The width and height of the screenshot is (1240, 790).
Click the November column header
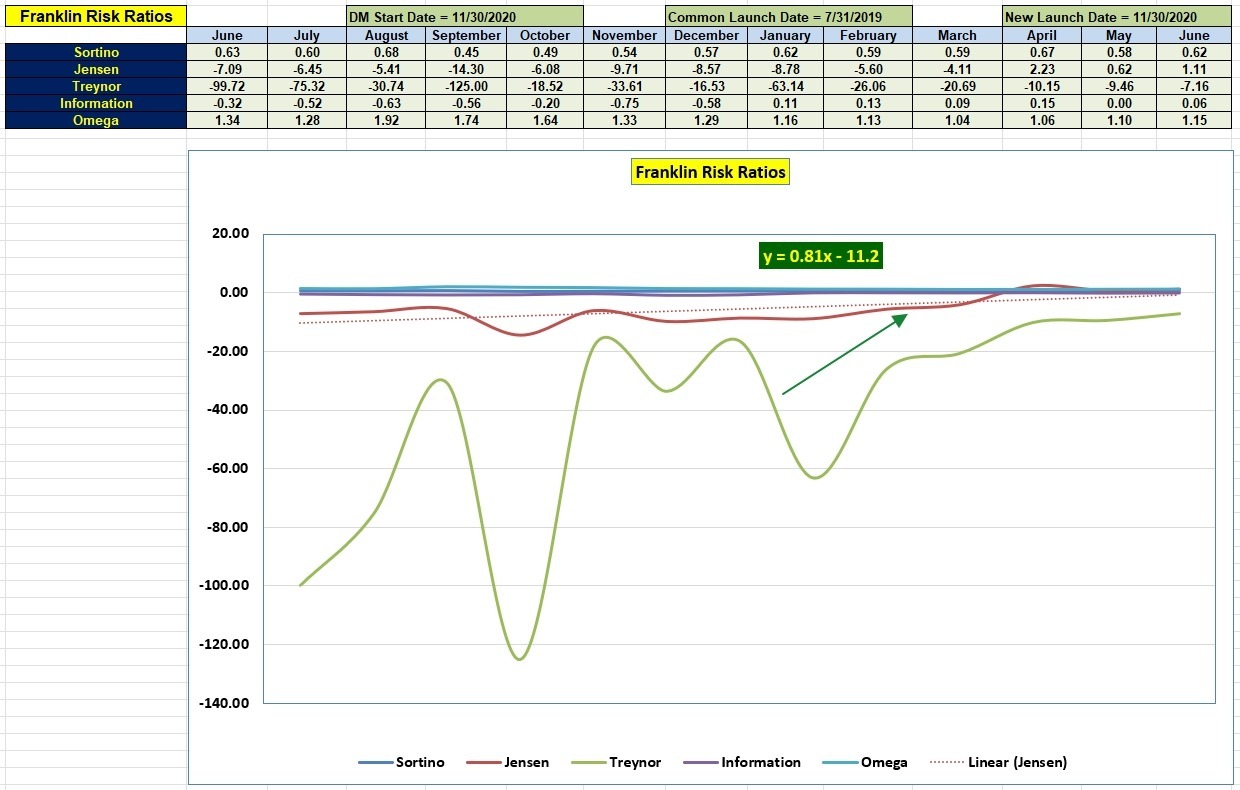[x=624, y=35]
